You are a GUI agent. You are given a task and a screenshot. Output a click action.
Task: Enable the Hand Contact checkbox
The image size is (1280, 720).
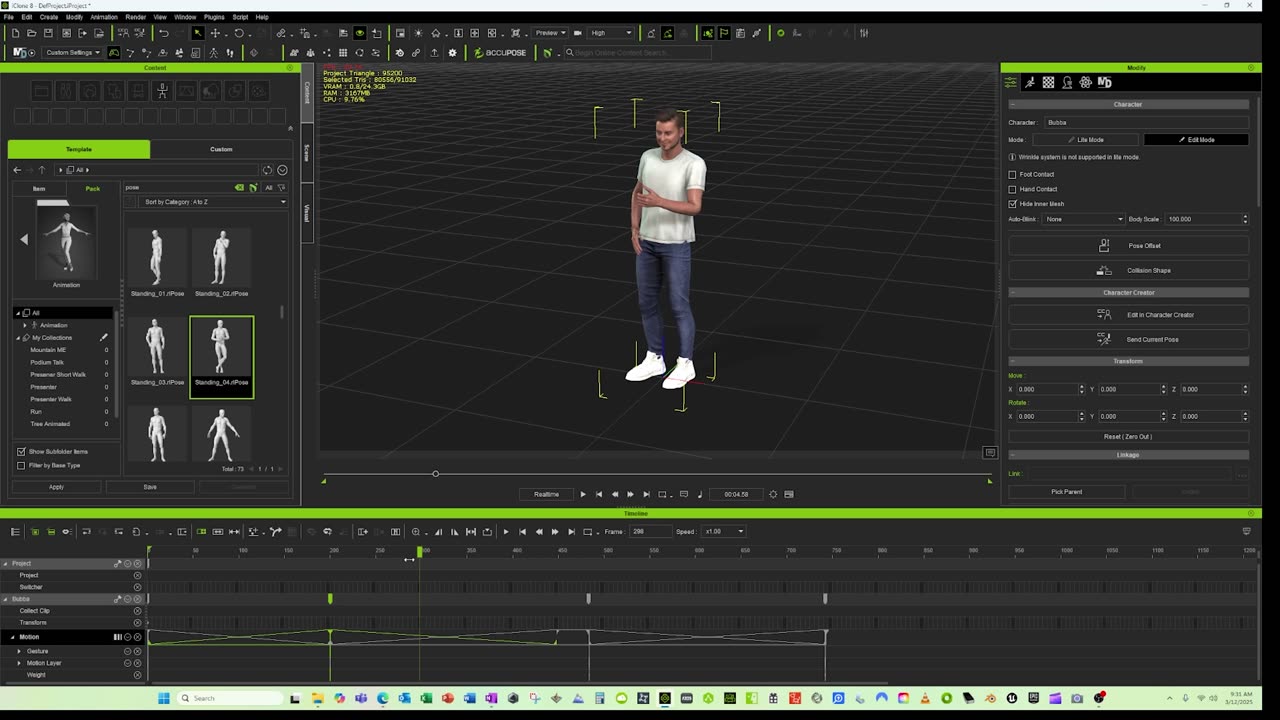click(x=1013, y=189)
